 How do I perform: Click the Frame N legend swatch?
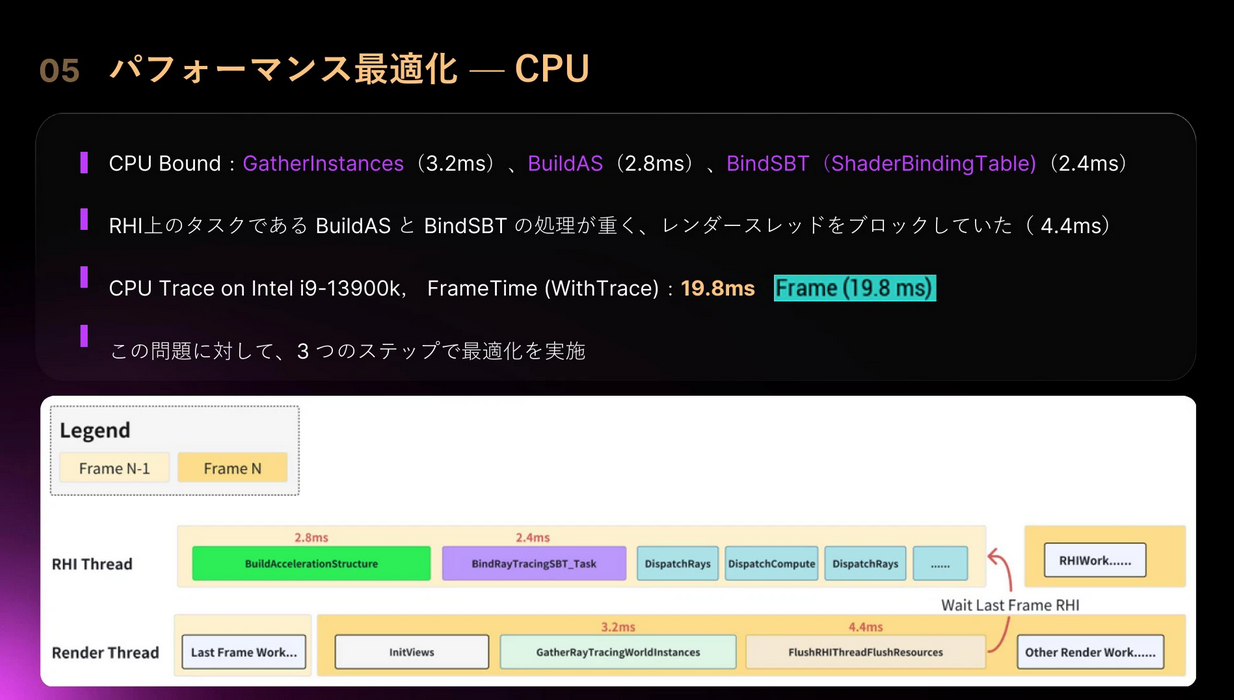click(x=232, y=468)
